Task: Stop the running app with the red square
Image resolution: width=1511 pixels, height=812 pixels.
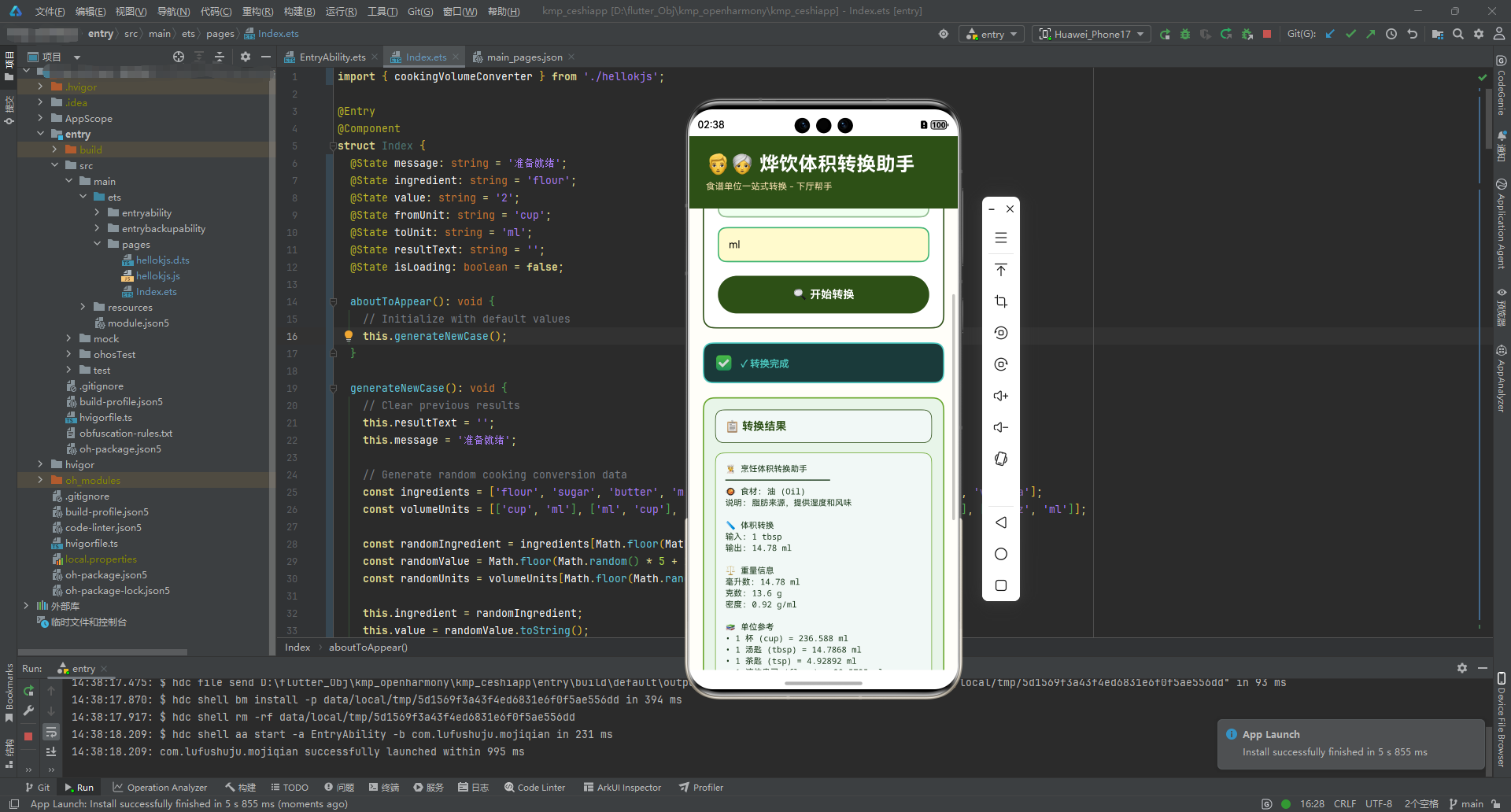Action: tap(1267, 34)
